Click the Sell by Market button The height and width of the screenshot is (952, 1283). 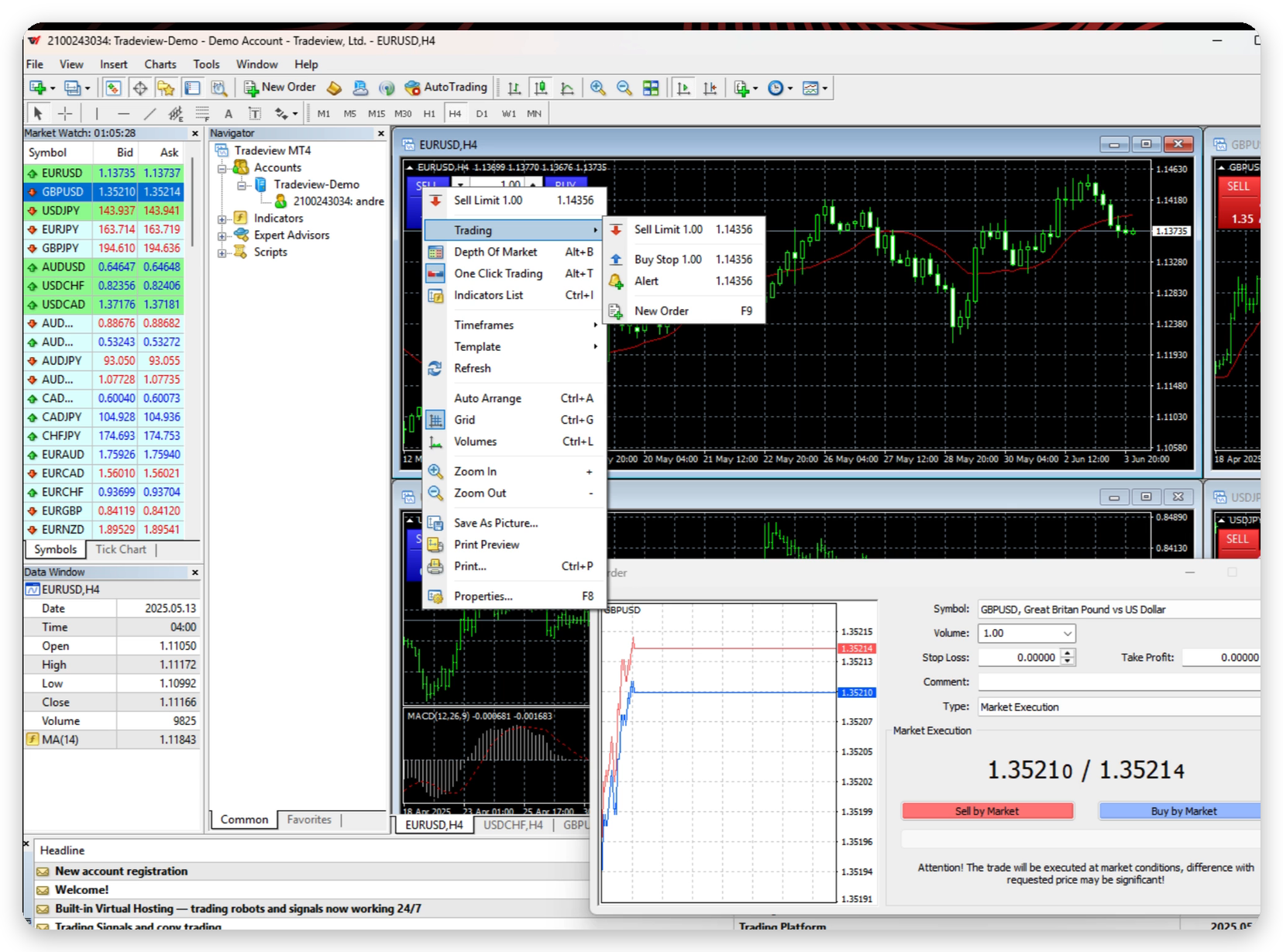(988, 811)
